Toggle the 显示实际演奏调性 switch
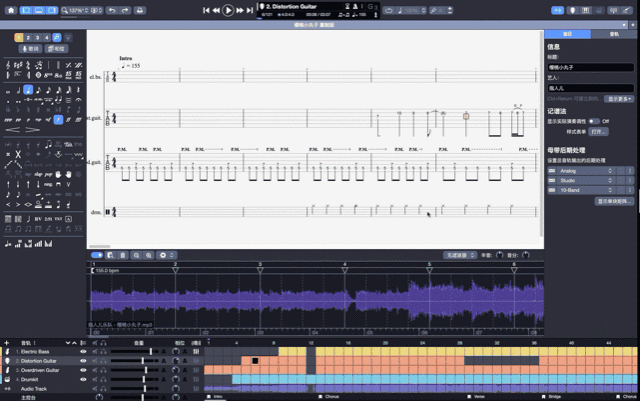Image resolution: width=640 pixels, height=401 pixels. tap(596, 120)
